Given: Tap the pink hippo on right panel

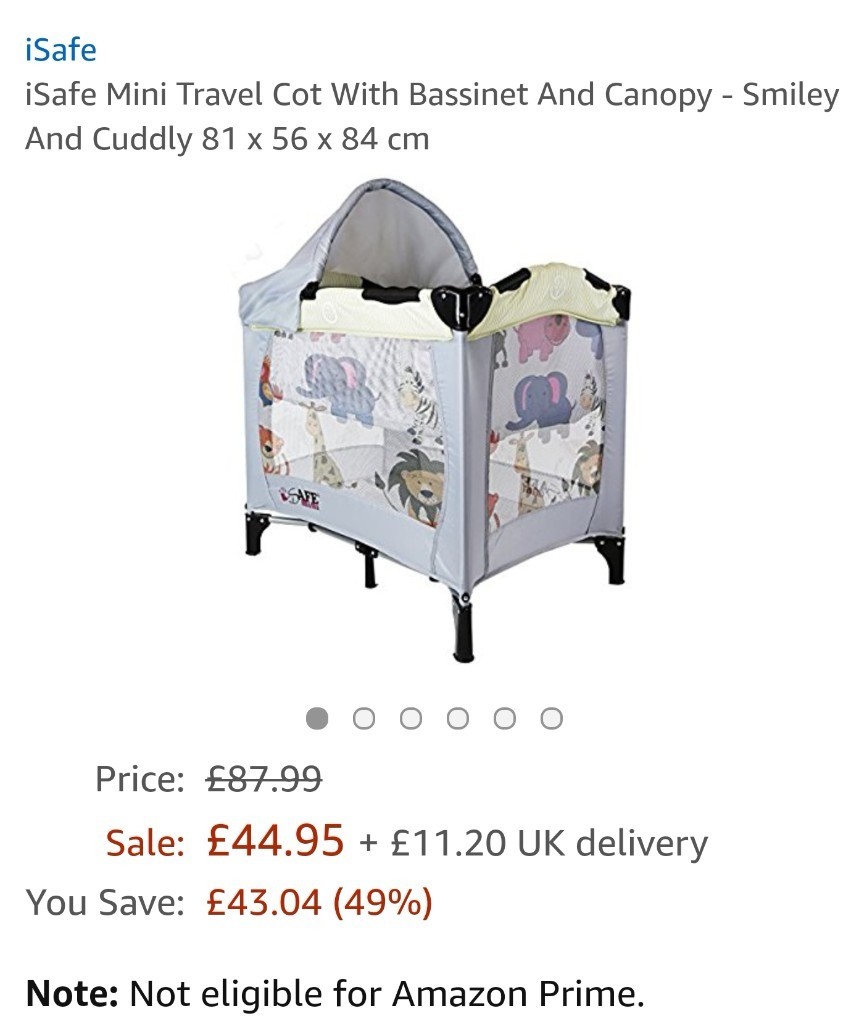Looking at the screenshot, I should tap(543, 336).
